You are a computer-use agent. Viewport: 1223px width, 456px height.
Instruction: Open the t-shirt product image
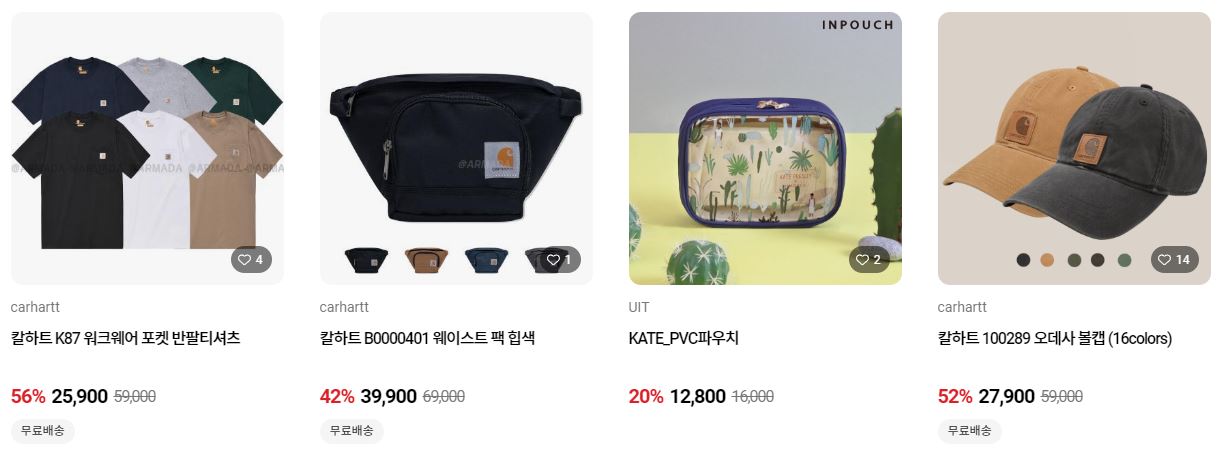click(147, 148)
